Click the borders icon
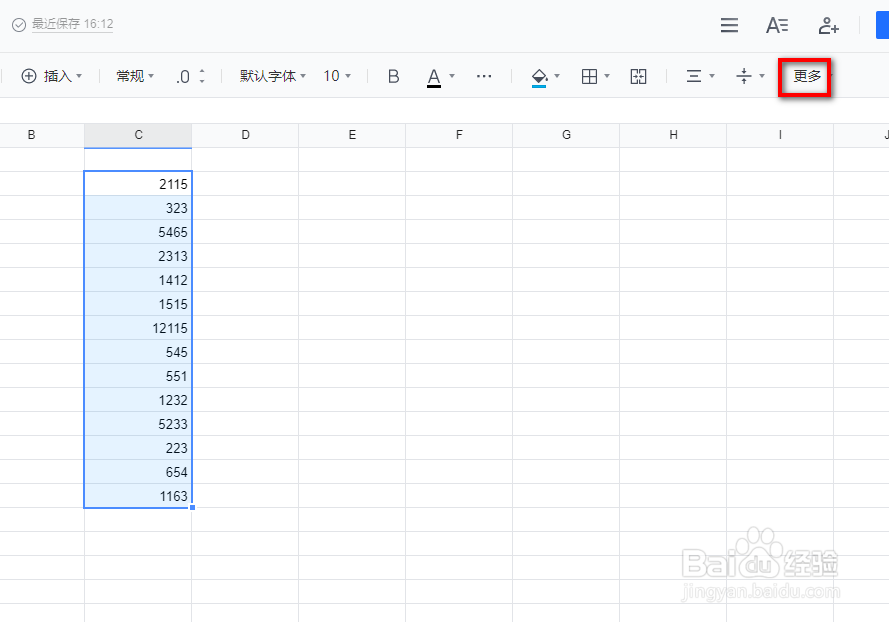Image resolution: width=889 pixels, height=622 pixels. (590, 76)
